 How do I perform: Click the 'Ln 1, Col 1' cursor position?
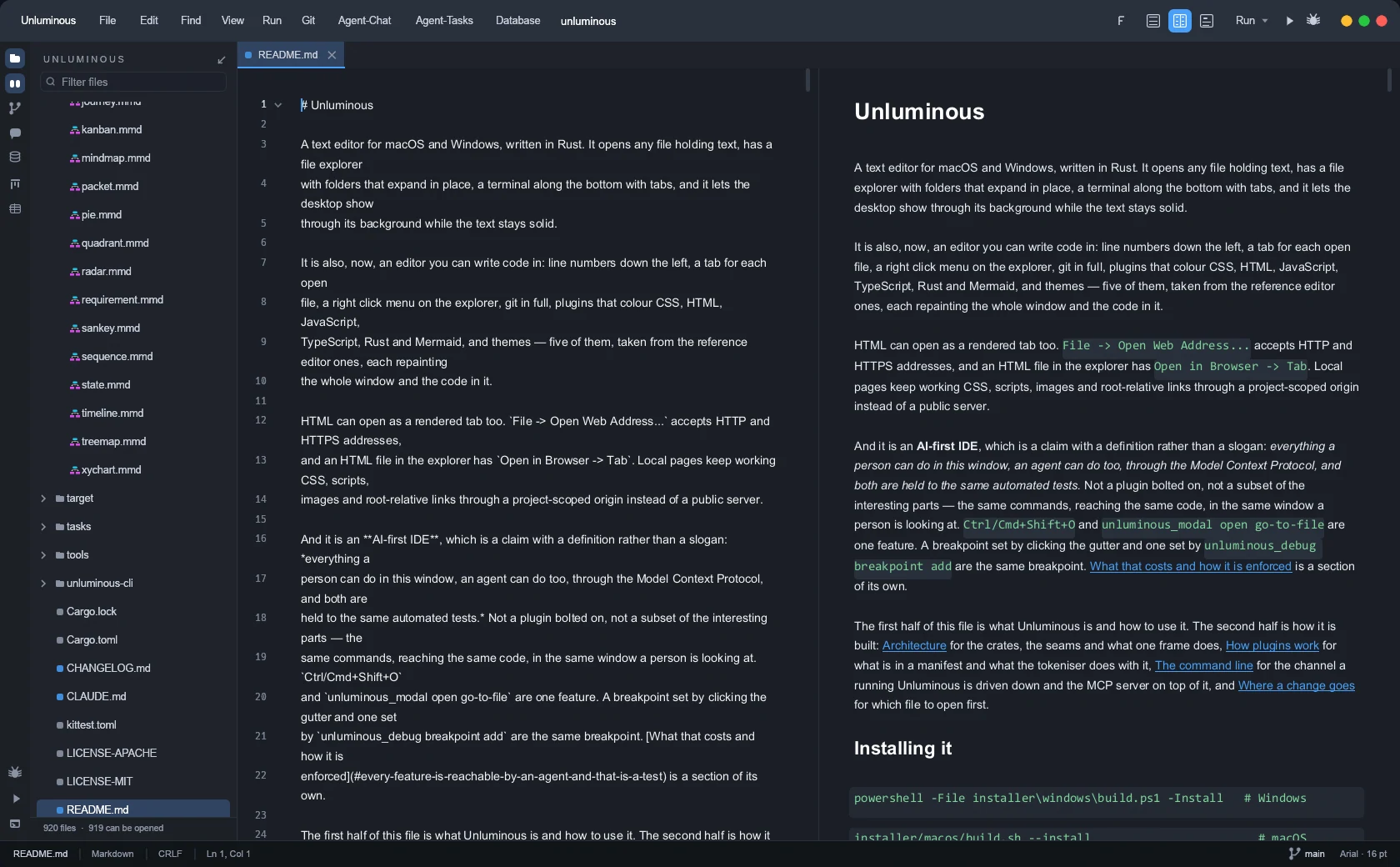(x=228, y=854)
